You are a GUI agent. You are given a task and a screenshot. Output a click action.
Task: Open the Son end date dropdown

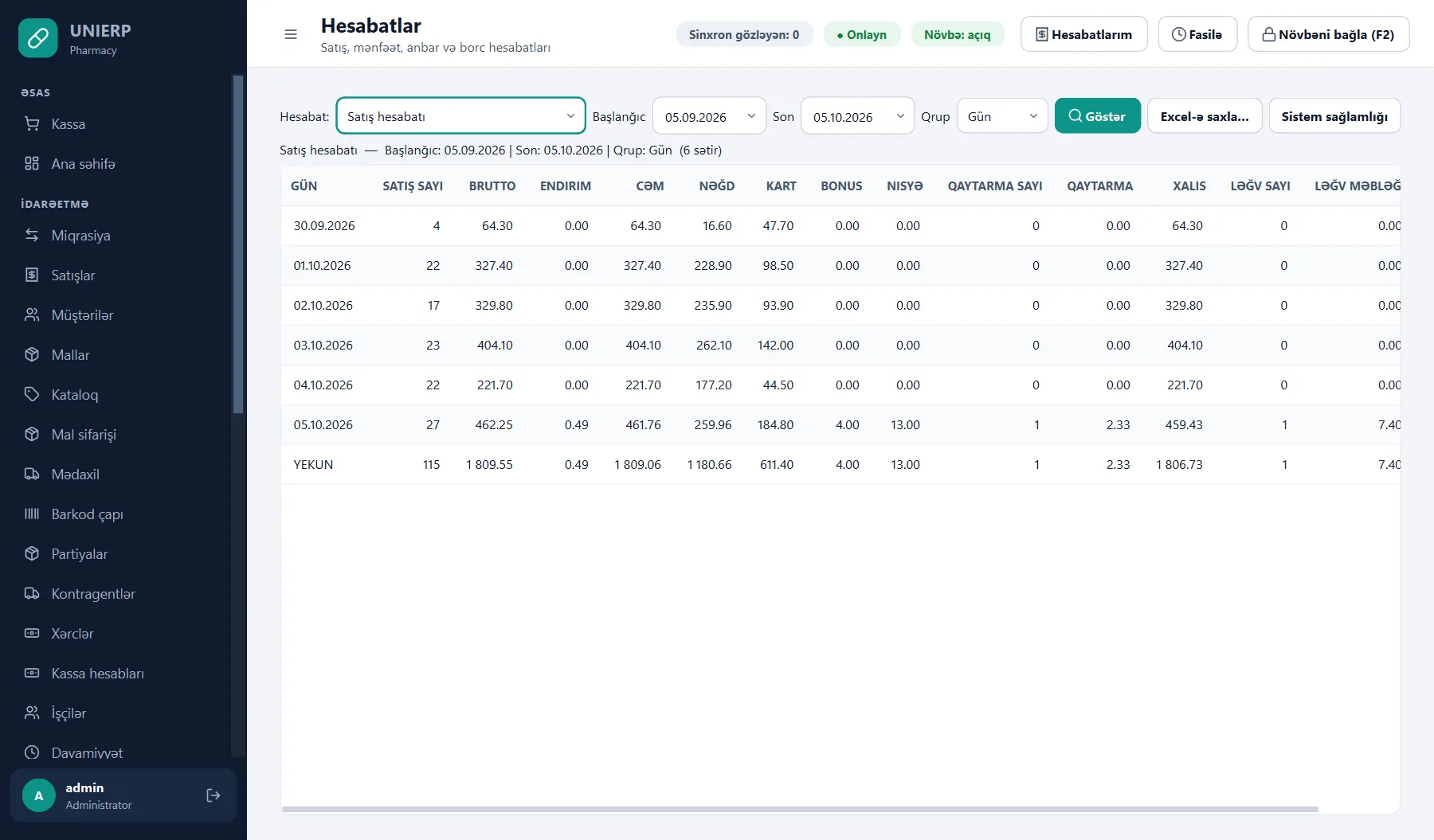(x=857, y=116)
